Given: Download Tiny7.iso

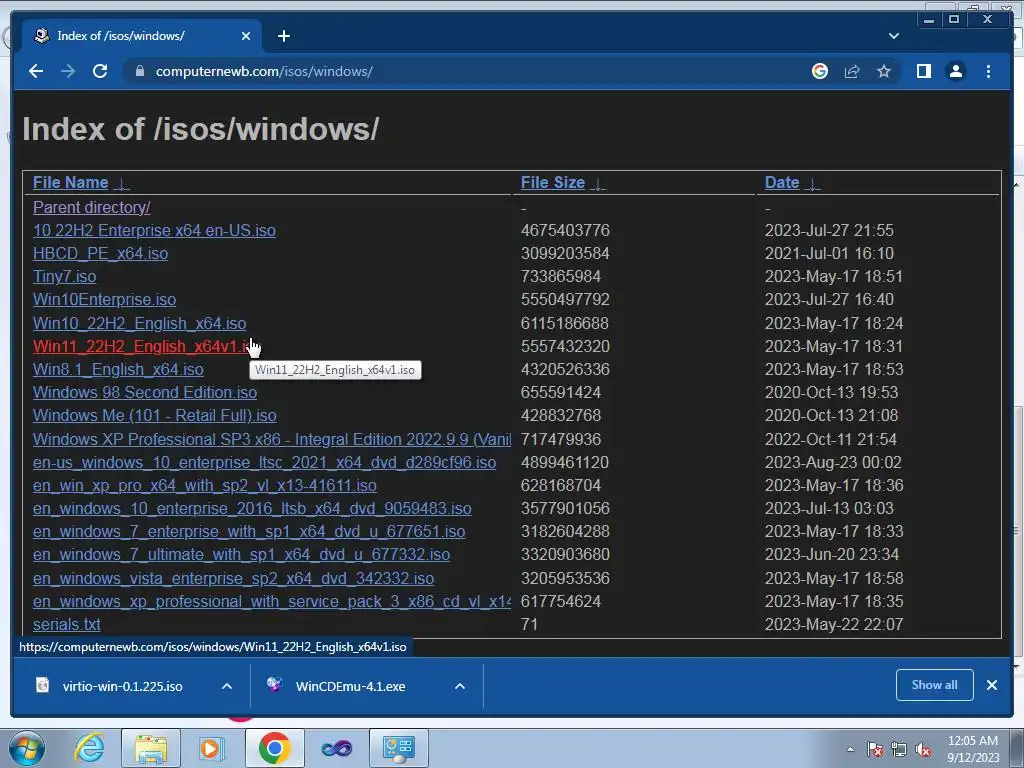Looking at the screenshot, I should [65, 276].
